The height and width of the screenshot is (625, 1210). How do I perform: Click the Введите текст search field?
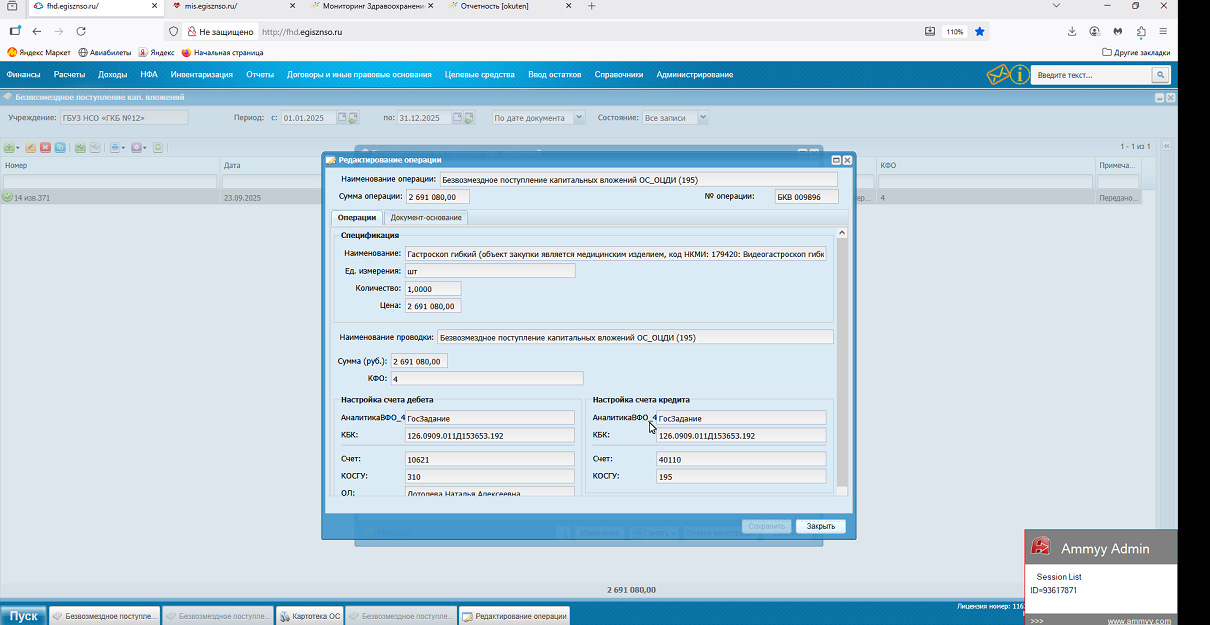point(1091,75)
